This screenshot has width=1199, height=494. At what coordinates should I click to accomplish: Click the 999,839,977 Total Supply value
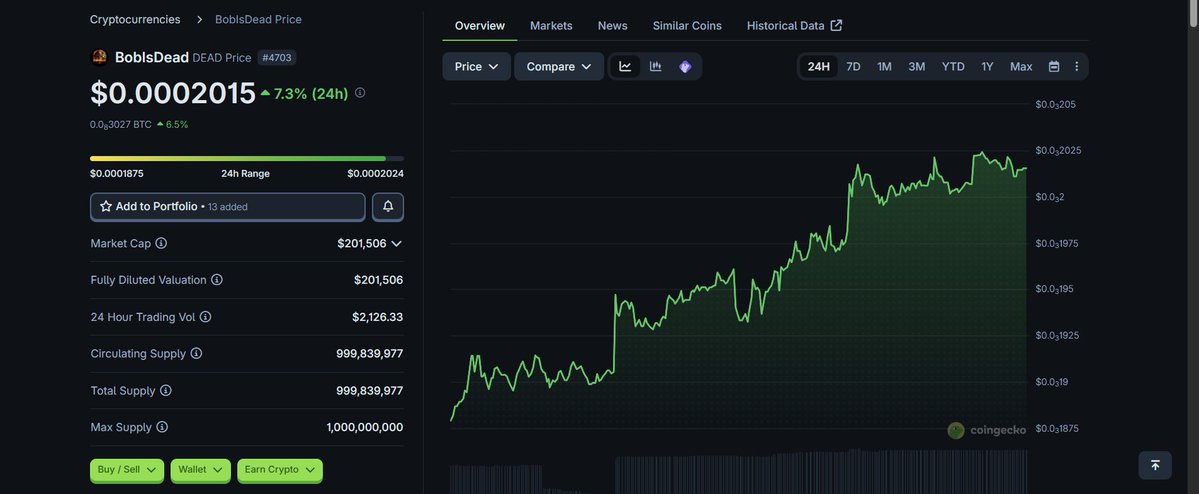369,390
